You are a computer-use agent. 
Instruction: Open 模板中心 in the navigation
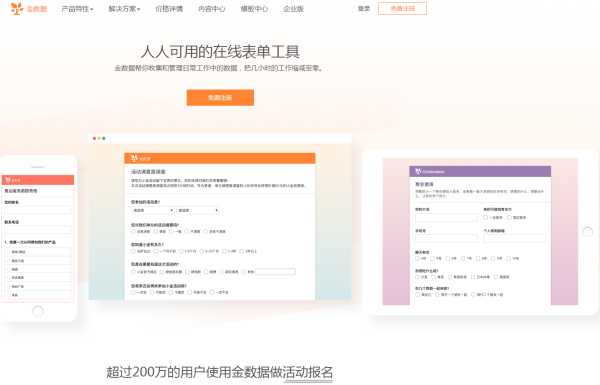pos(254,9)
